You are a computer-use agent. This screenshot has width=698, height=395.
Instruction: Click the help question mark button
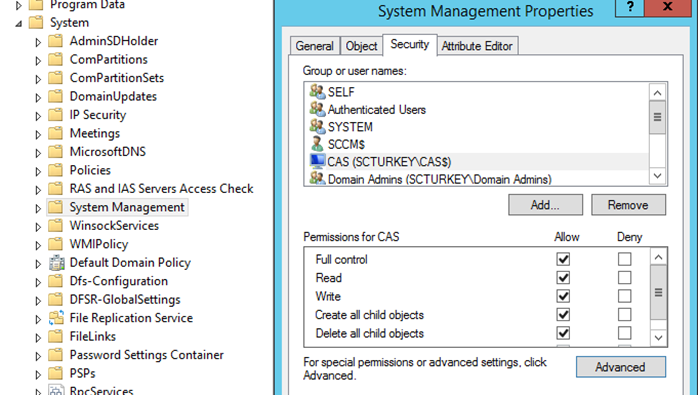[630, 7]
